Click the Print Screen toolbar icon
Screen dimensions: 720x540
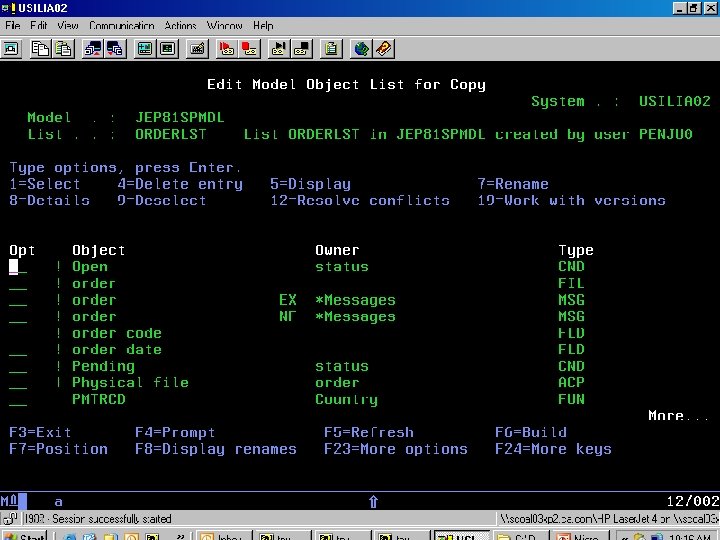pyautogui.click(x=11, y=49)
